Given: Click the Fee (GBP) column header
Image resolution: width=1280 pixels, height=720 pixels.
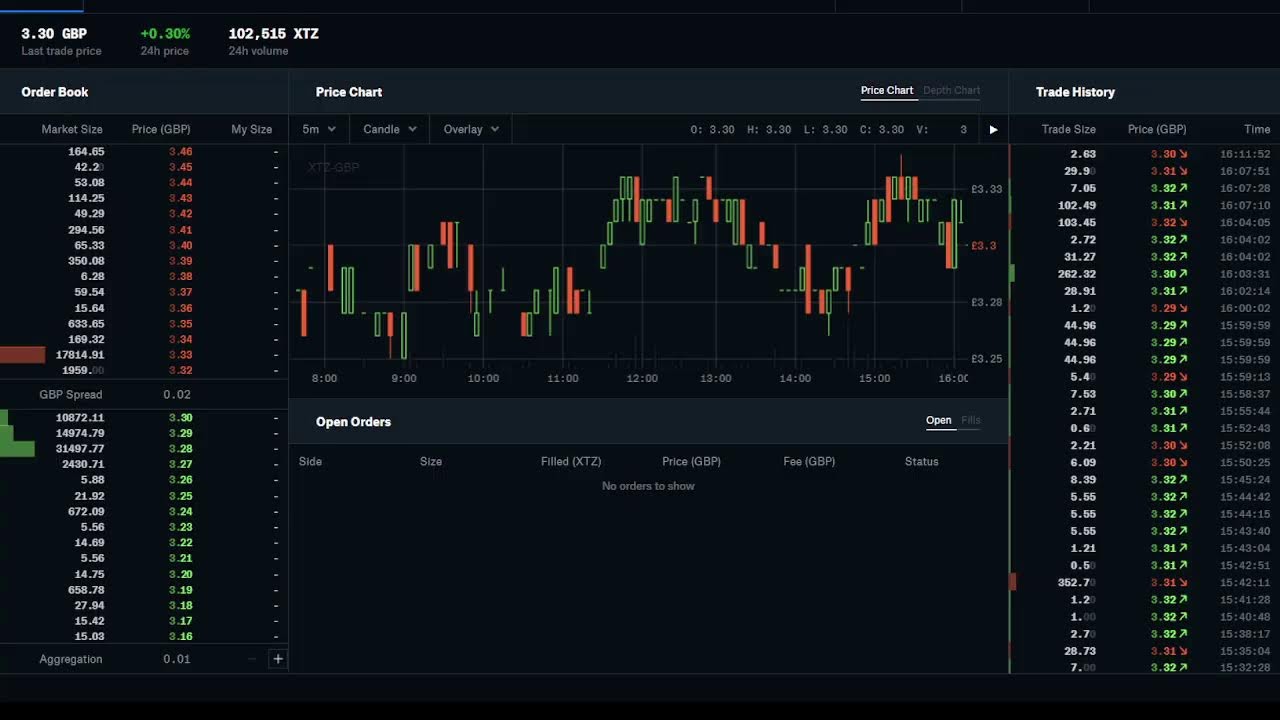Looking at the screenshot, I should point(809,461).
